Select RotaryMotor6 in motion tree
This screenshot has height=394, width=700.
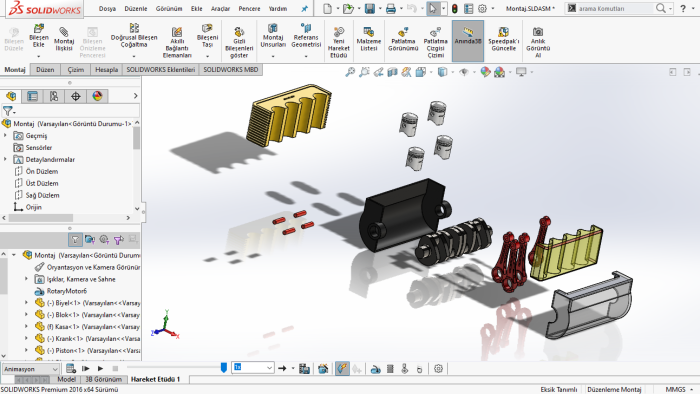(67, 291)
